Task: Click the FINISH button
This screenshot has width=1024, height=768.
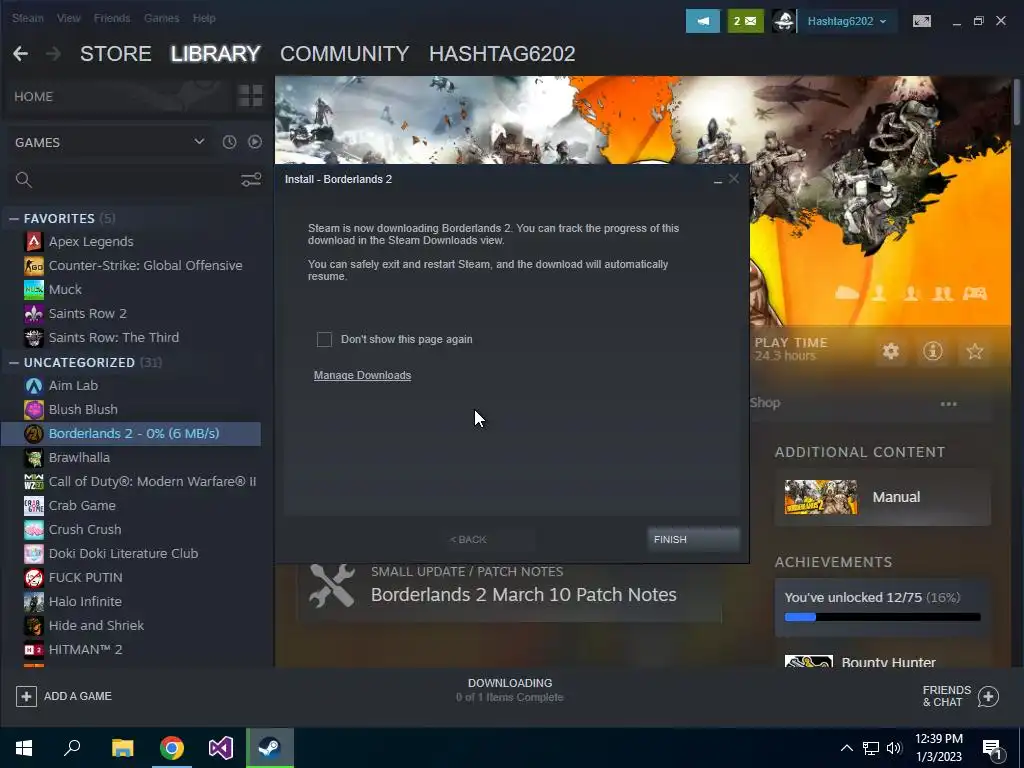Action: tap(693, 539)
